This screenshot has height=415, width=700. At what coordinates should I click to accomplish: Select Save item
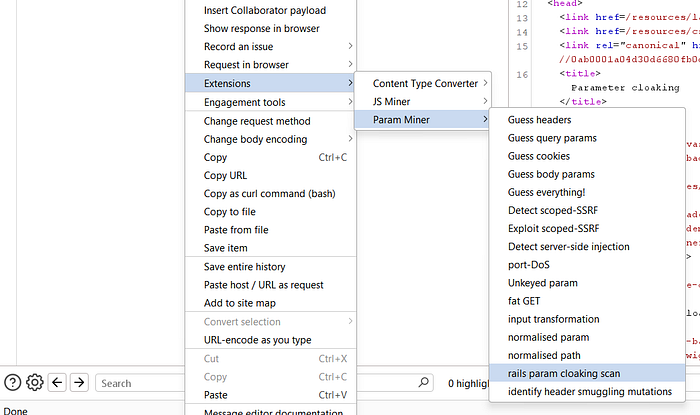click(x=271, y=248)
